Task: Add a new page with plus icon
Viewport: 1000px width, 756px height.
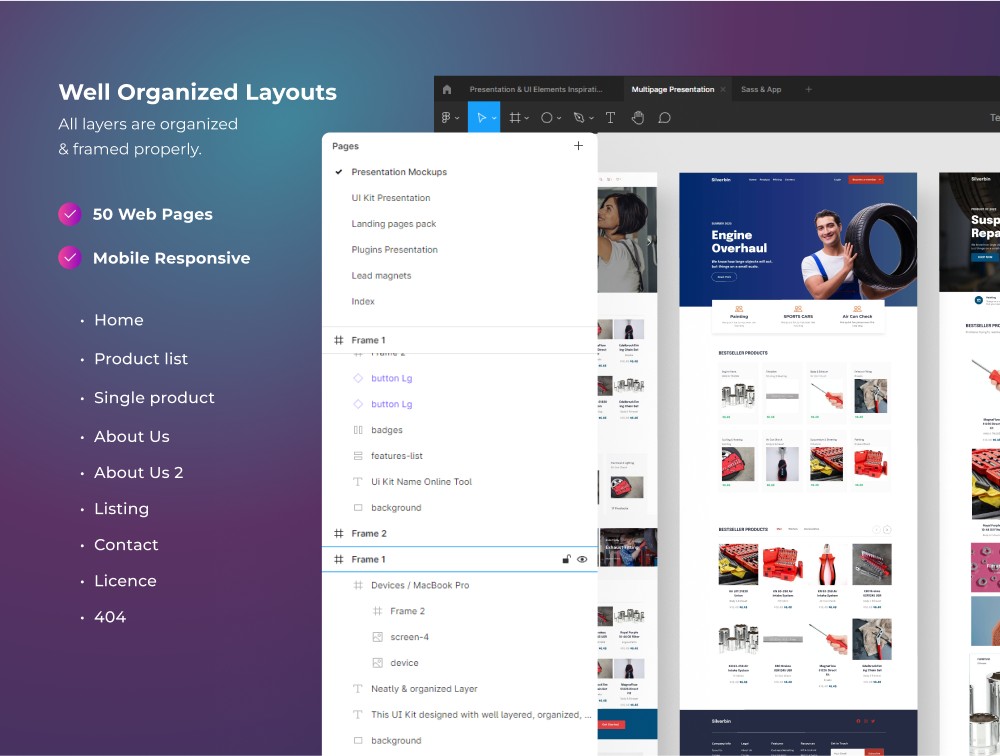Action: pyautogui.click(x=578, y=145)
